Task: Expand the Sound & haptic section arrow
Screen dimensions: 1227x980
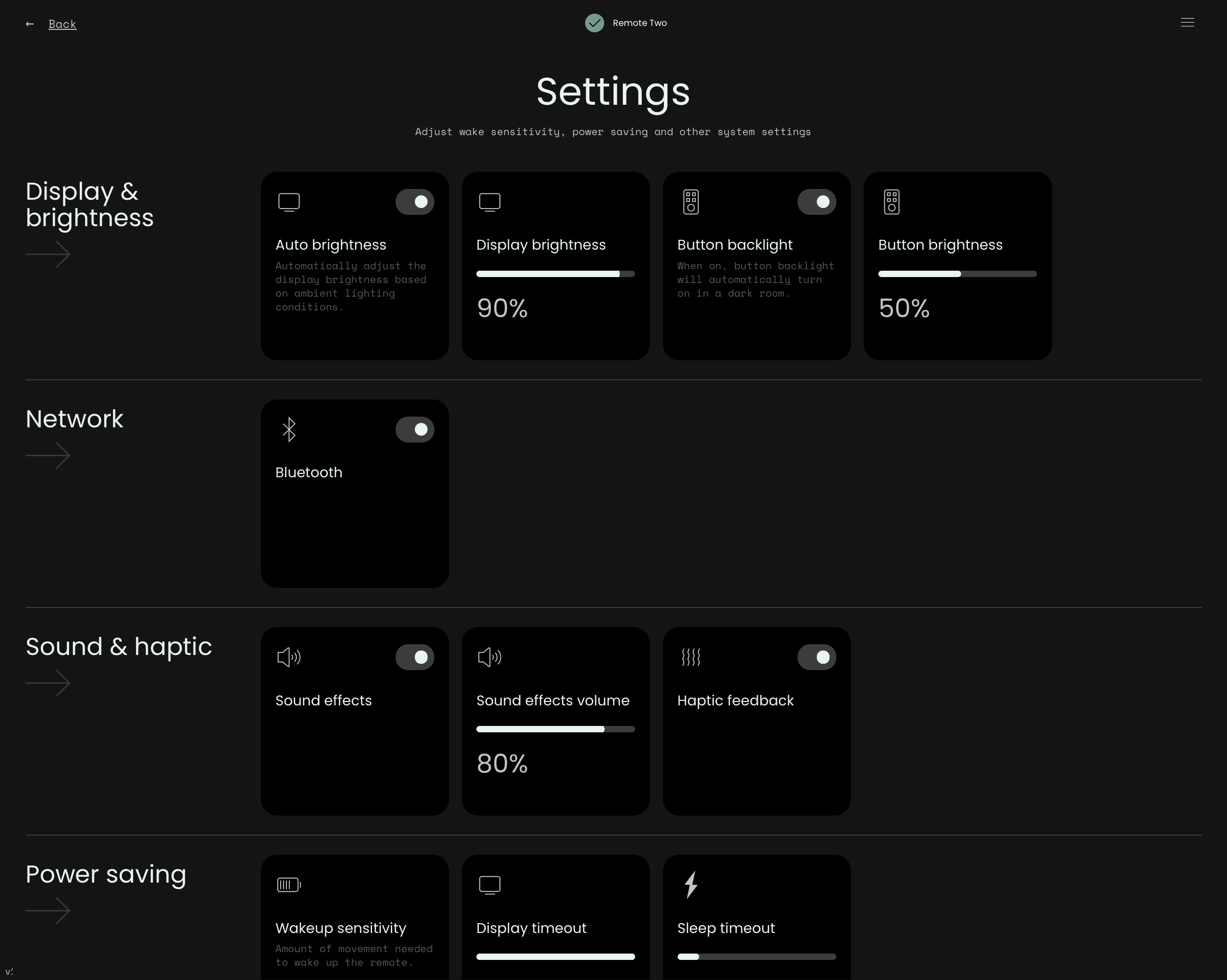Action: (48, 683)
